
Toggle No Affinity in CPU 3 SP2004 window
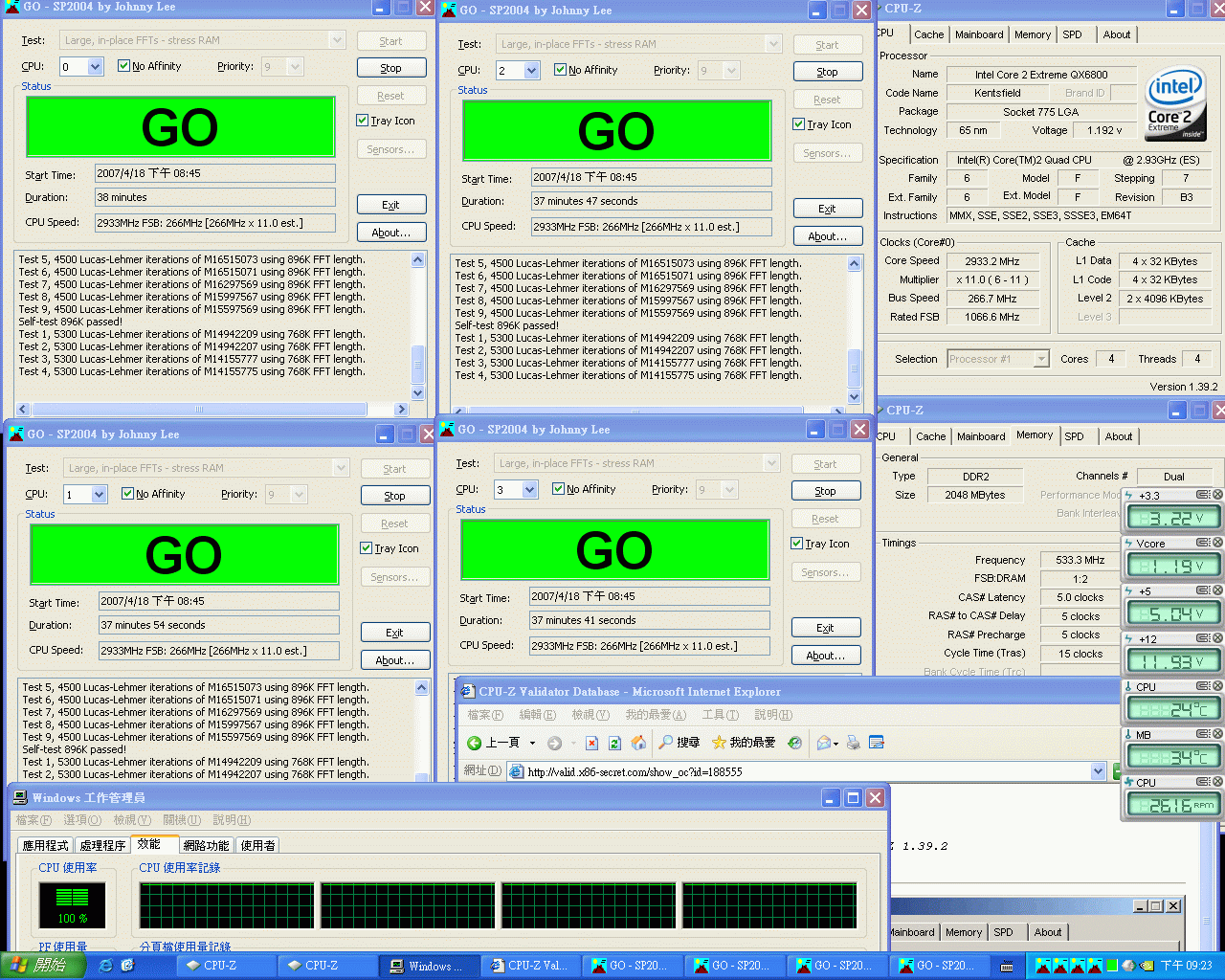[x=559, y=489]
